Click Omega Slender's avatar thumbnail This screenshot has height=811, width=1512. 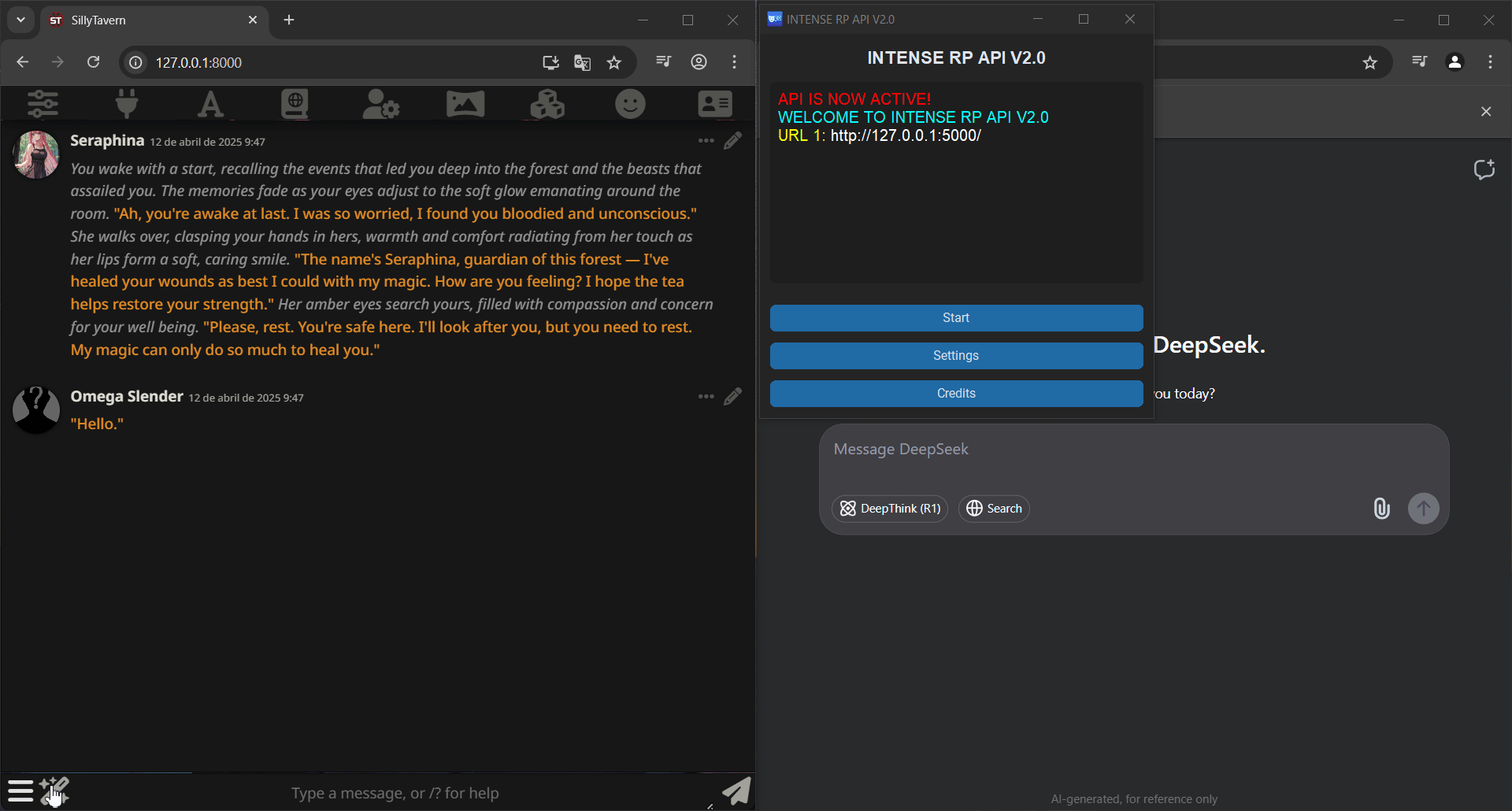click(36, 409)
